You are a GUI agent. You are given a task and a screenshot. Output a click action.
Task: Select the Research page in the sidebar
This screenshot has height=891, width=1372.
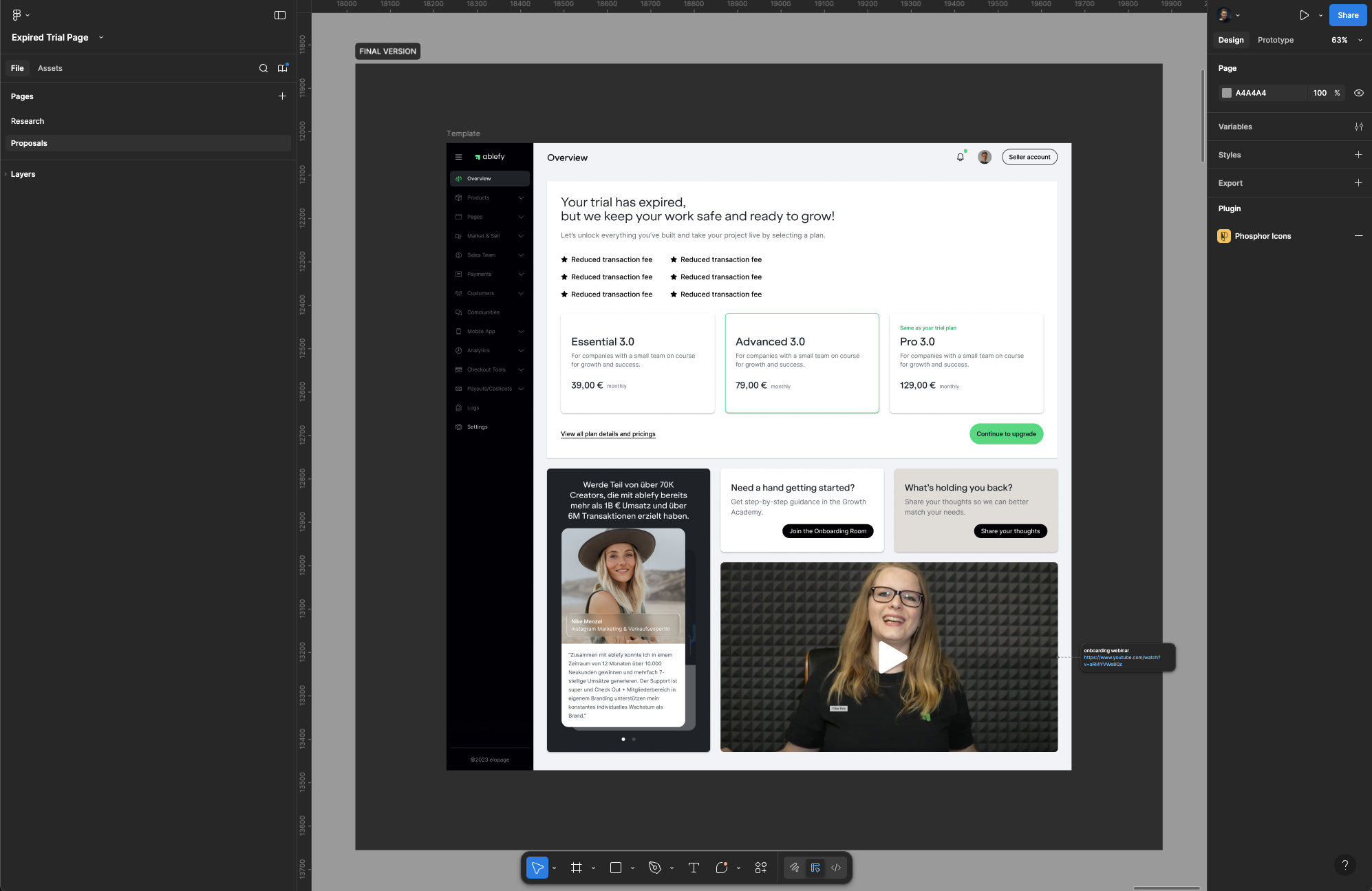tap(28, 121)
